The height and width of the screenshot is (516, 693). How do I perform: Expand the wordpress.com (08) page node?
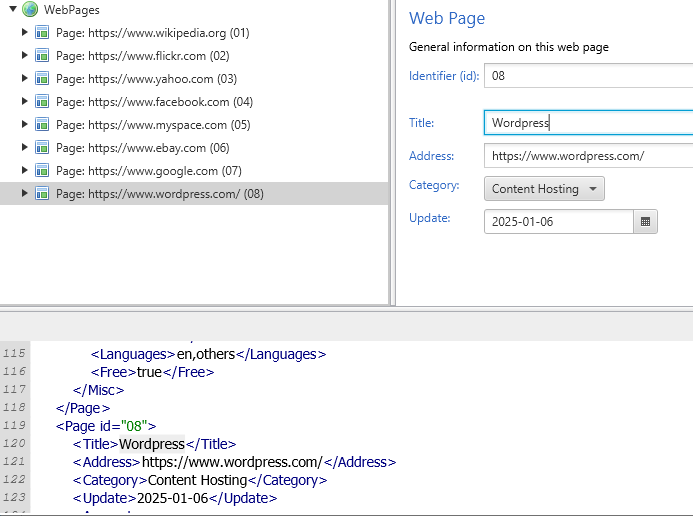pos(25,194)
